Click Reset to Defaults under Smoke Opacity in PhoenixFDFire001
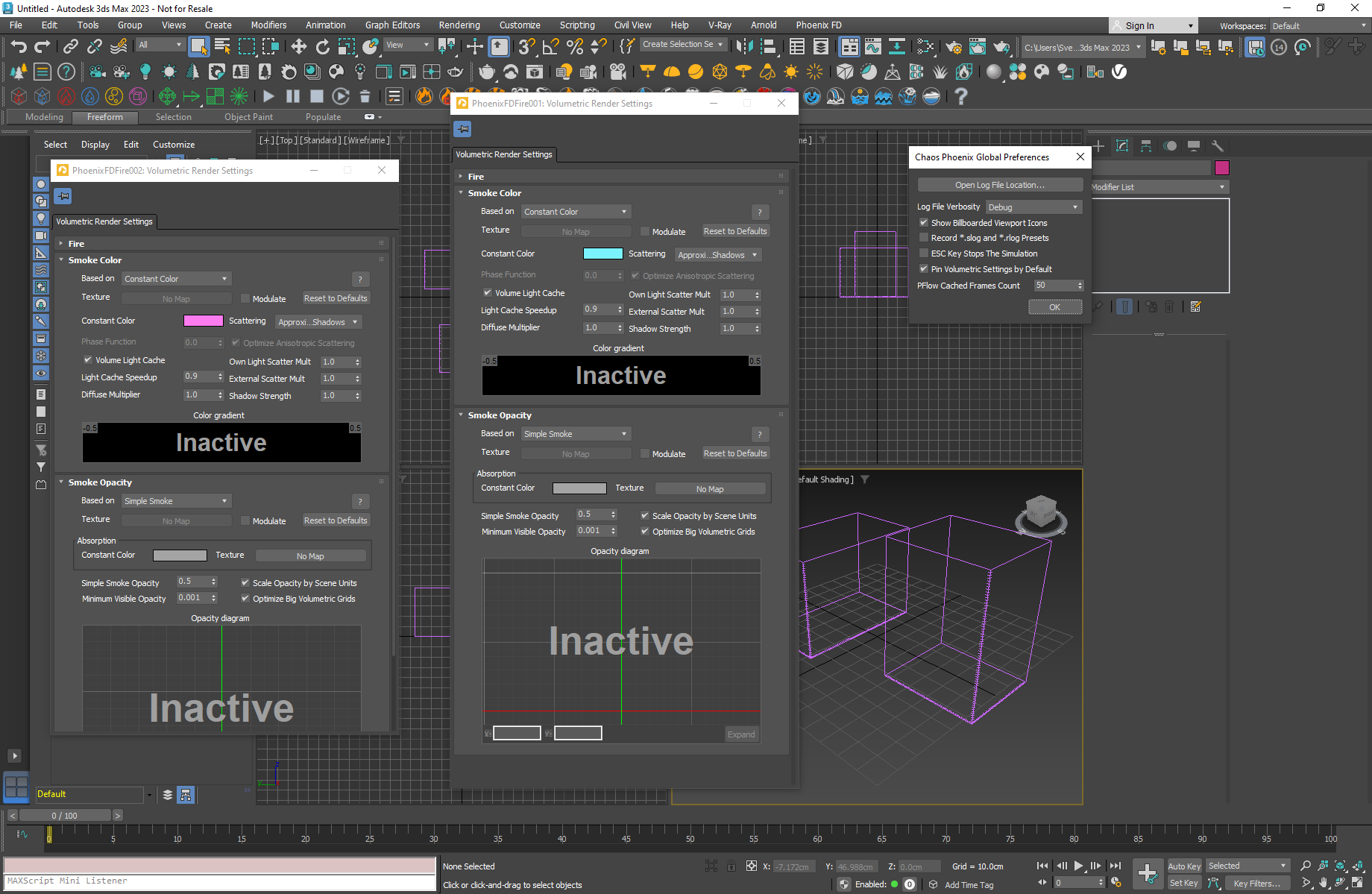 pos(735,453)
